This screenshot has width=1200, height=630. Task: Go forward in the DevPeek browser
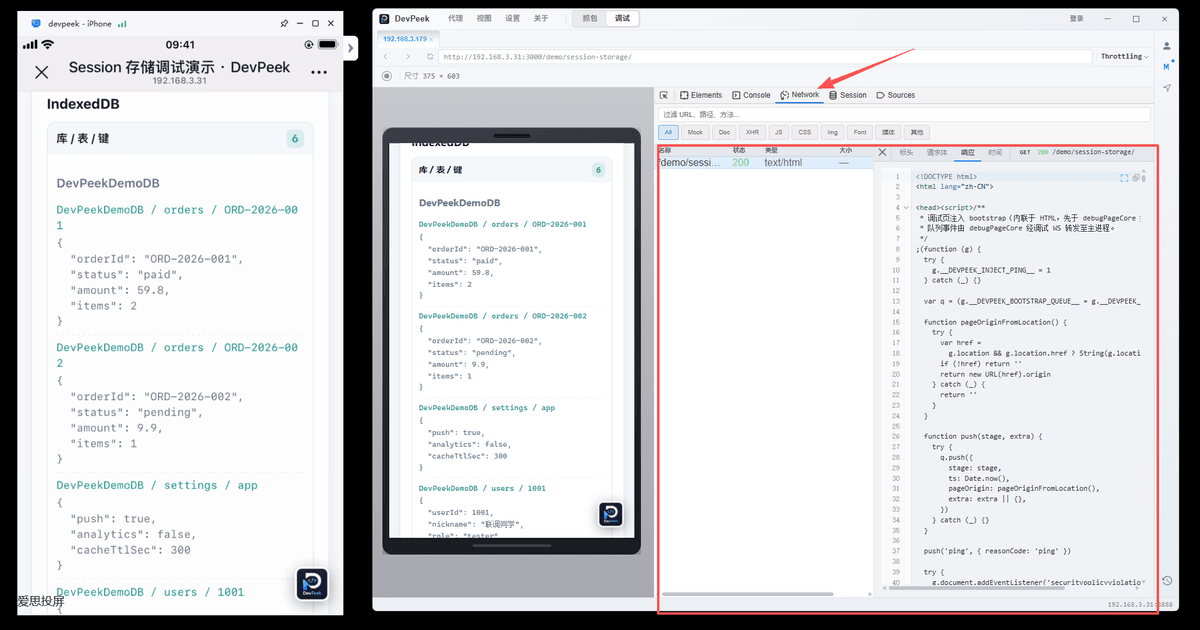pos(409,57)
